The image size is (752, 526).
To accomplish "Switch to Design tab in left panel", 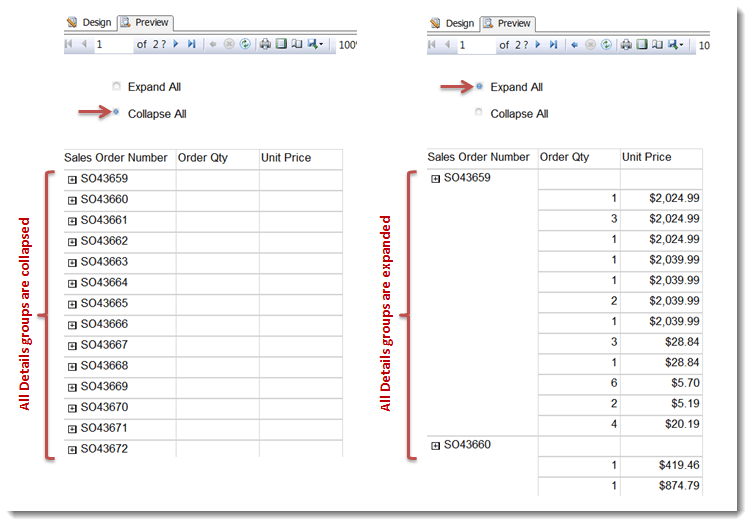I will pyautogui.click(x=89, y=22).
